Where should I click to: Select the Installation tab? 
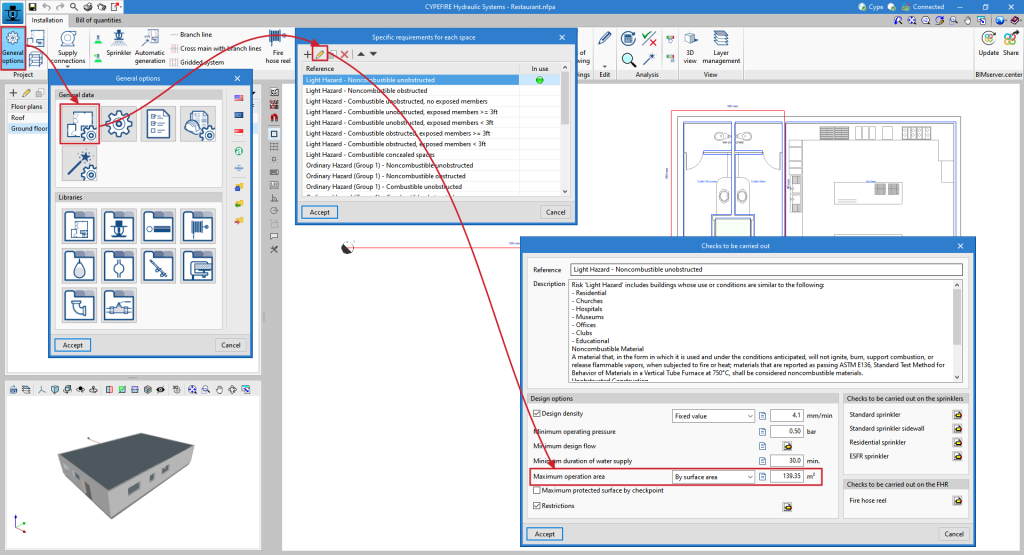click(47, 20)
